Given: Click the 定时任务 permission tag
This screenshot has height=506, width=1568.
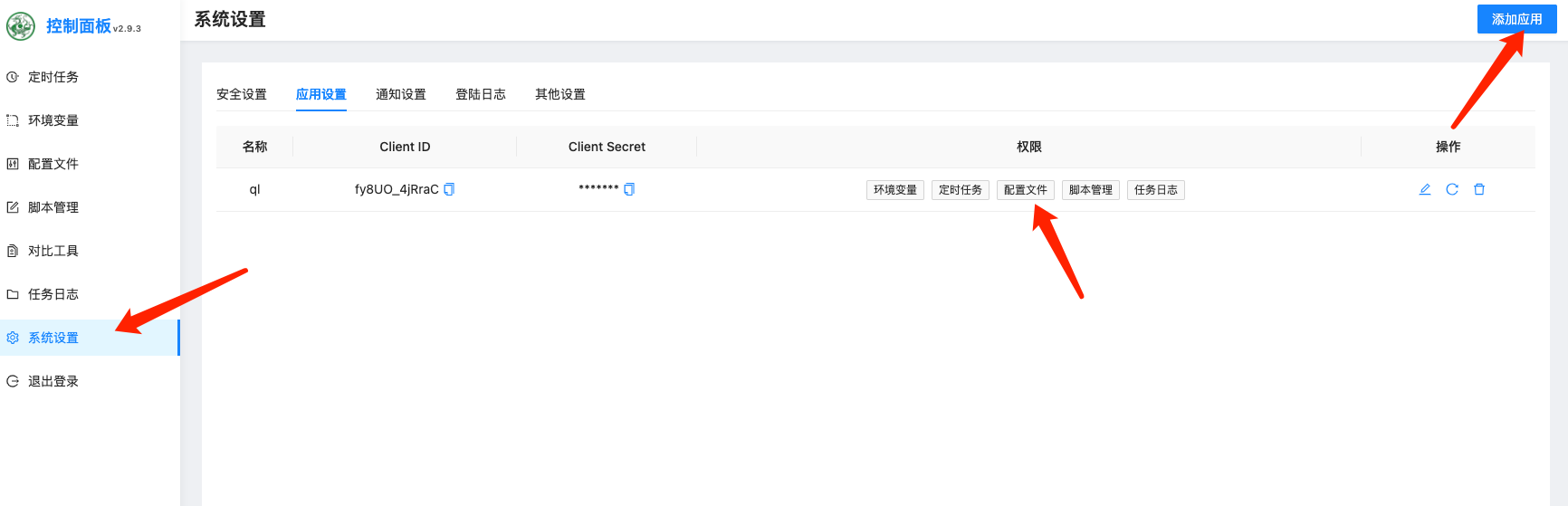Looking at the screenshot, I should pos(961,190).
